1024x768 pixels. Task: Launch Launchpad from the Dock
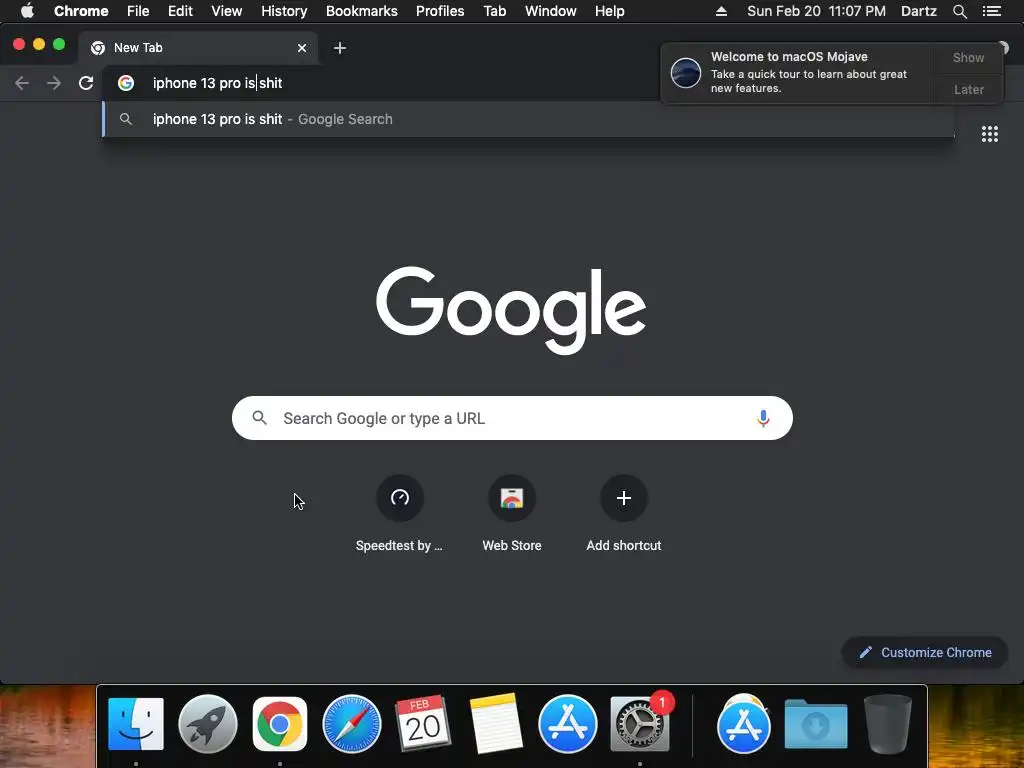point(208,724)
